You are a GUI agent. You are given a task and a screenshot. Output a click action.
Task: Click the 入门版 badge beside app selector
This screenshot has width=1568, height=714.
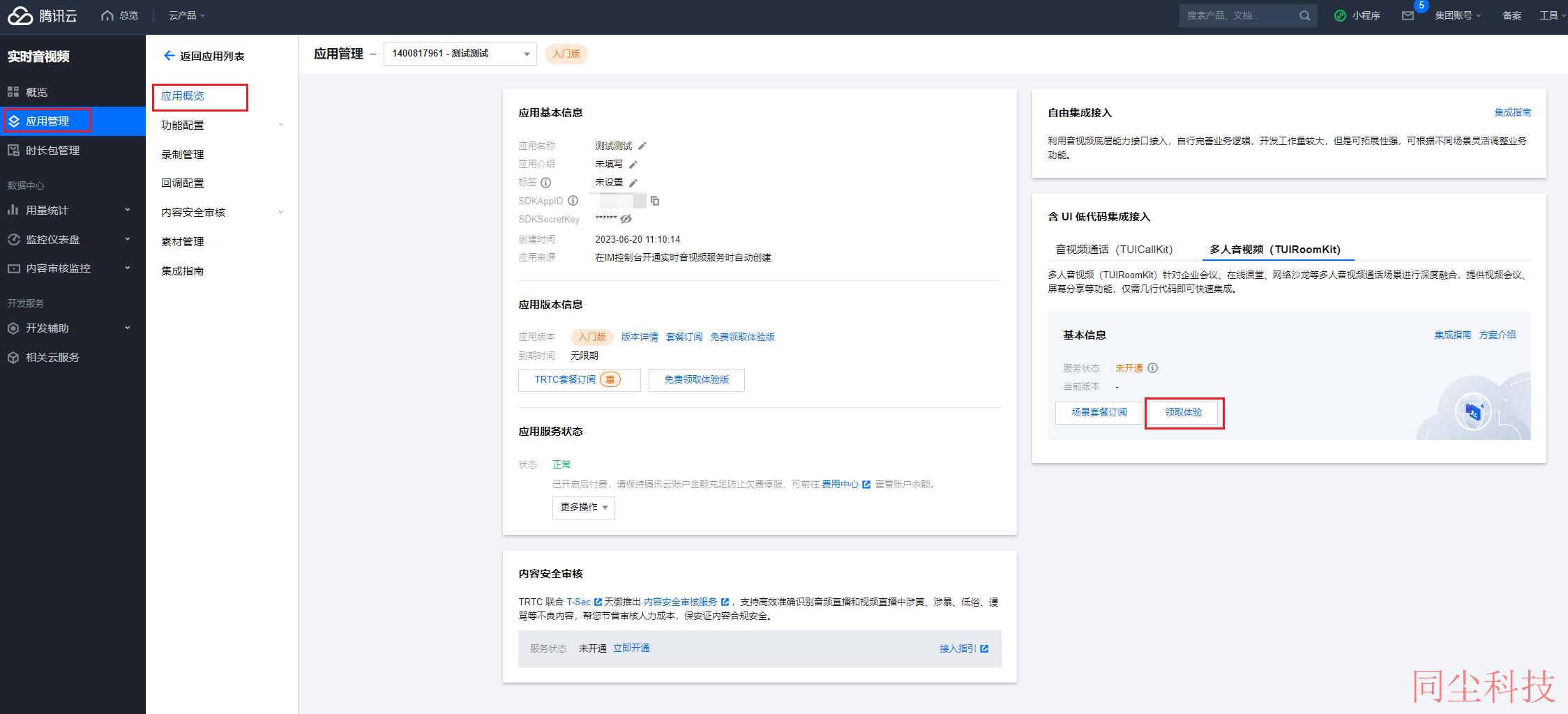pos(566,54)
